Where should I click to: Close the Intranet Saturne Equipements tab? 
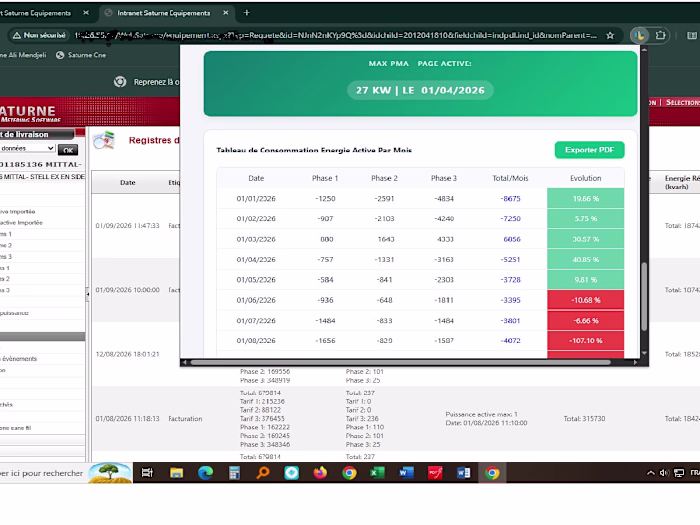tap(225, 13)
